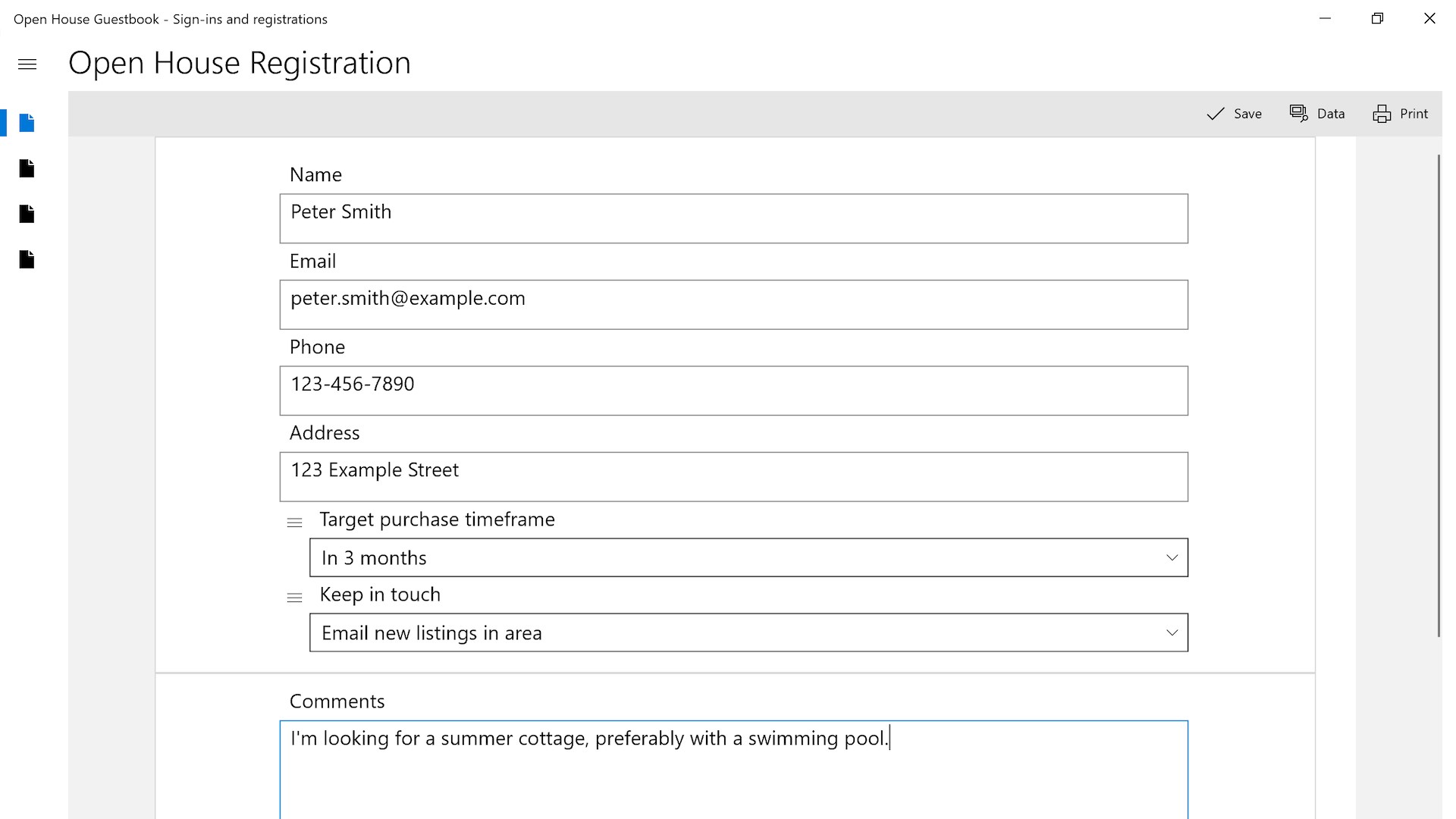
Task: Click the Print printer icon
Action: coord(1382,114)
